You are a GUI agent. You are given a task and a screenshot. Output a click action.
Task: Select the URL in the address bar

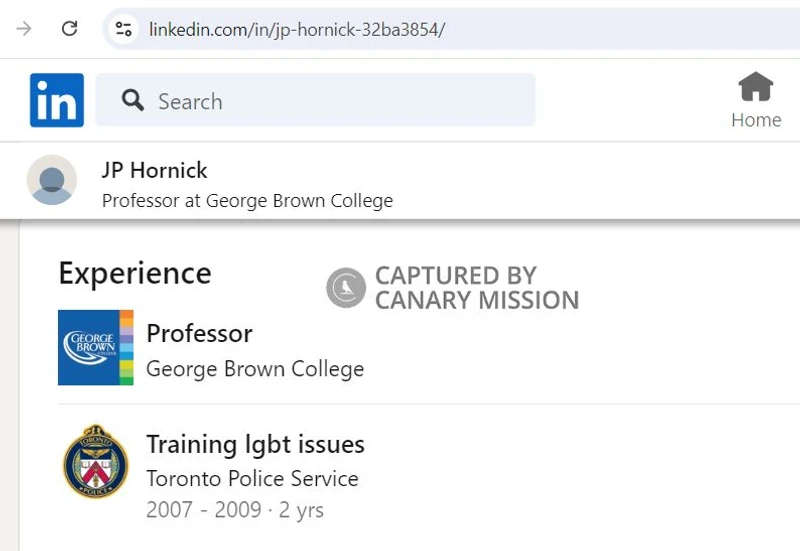tap(296, 30)
